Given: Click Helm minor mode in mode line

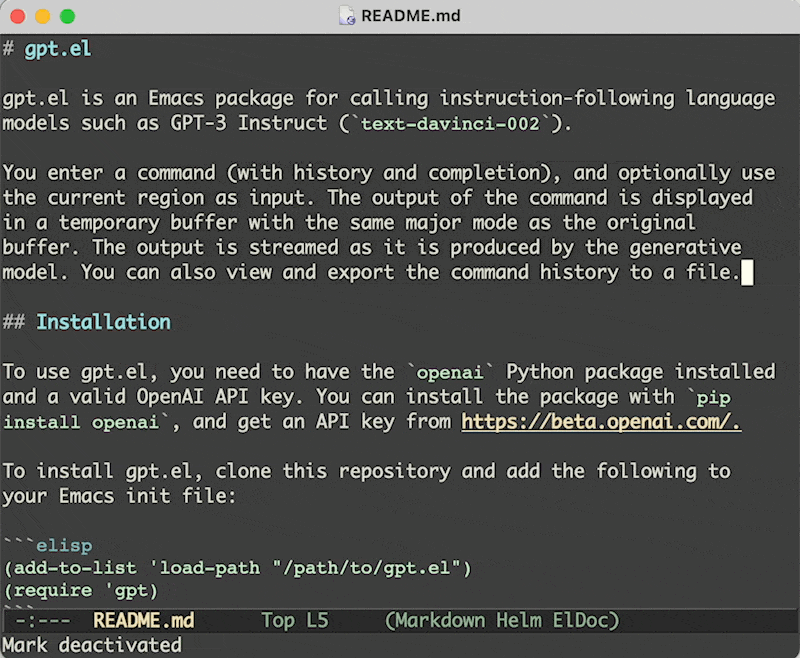Looking at the screenshot, I should [518, 621].
